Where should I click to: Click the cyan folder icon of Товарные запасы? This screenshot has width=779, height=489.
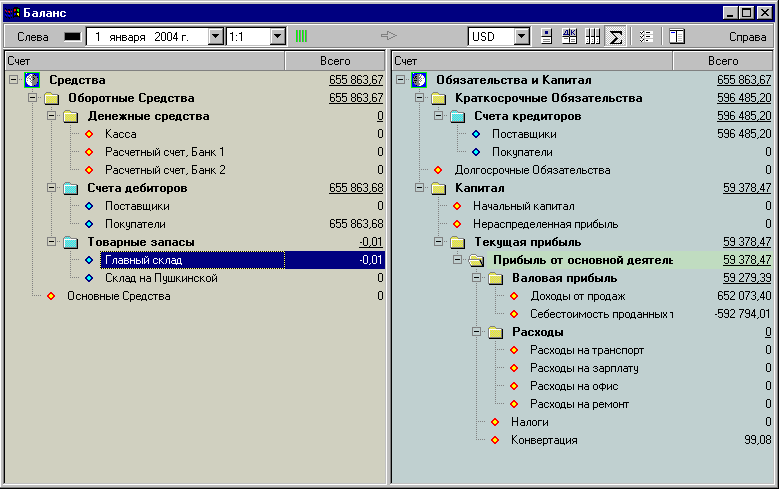(x=71, y=242)
